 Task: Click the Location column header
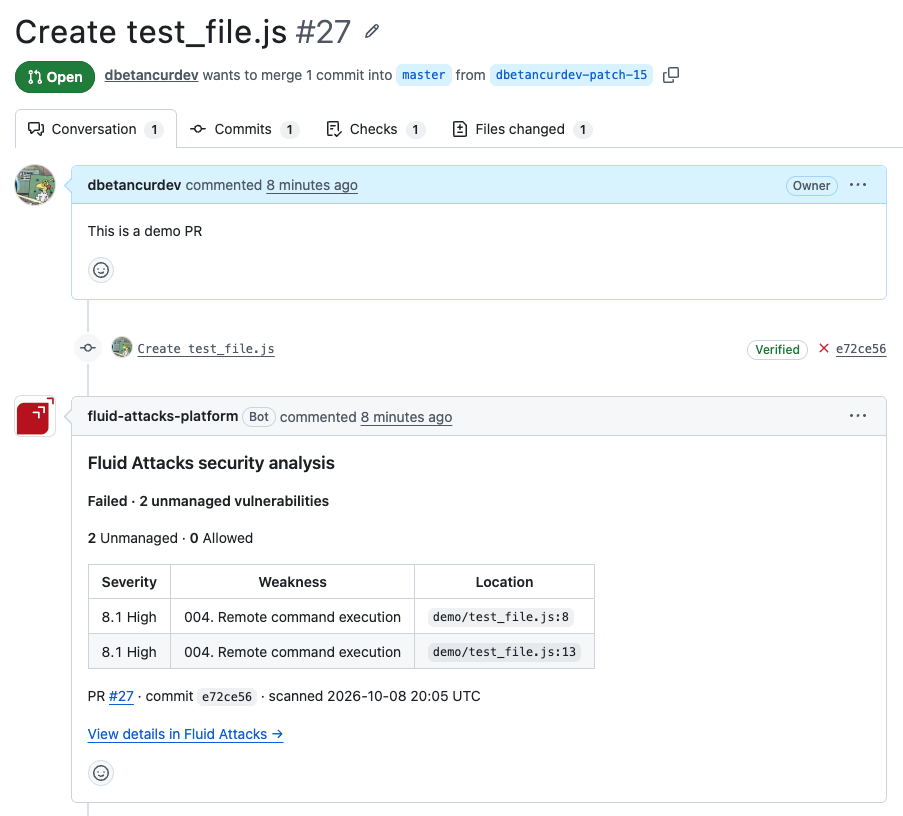(504, 582)
